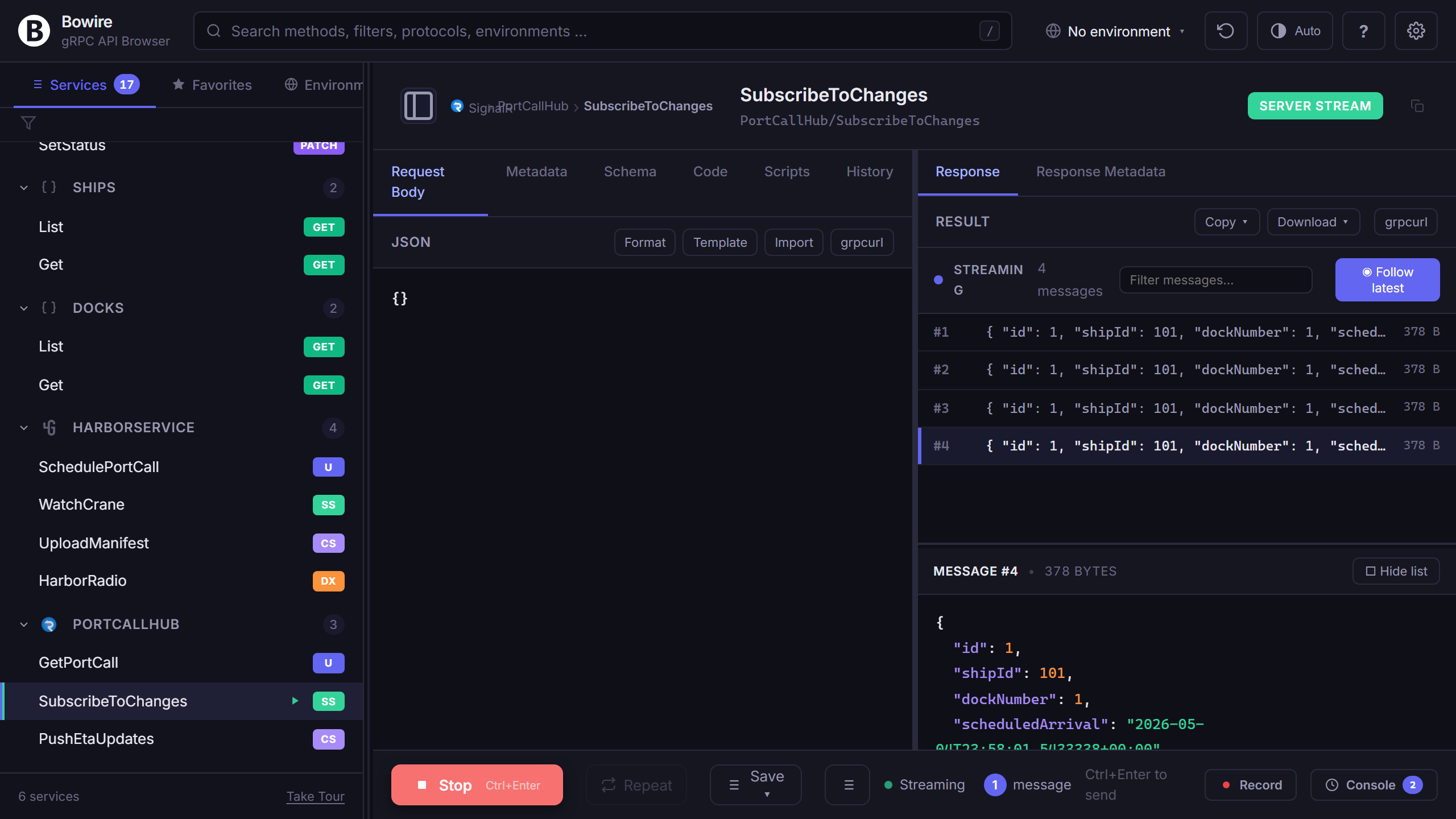This screenshot has height=819, width=1456.
Task: Open settings gear icon
Action: pyautogui.click(x=1416, y=31)
